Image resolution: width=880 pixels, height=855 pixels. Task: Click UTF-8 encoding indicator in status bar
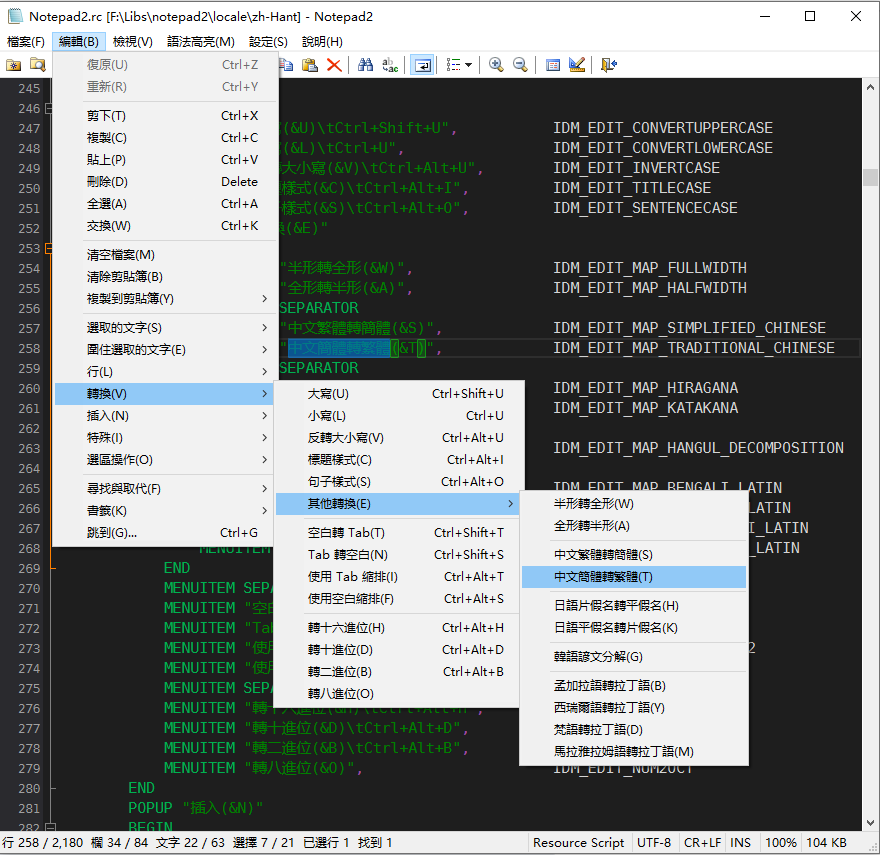pyautogui.click(x=654, y=842)
